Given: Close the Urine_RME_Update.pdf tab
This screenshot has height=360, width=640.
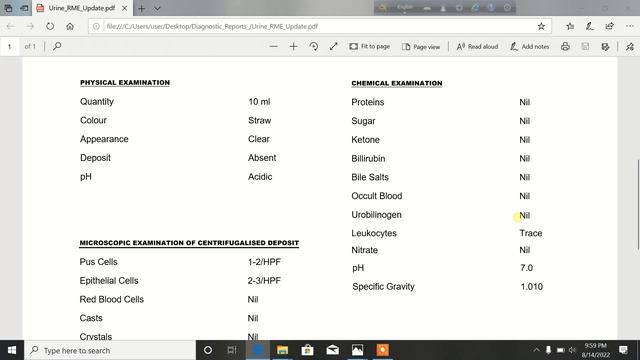Looking at the screenshot, I should [124, 8].
